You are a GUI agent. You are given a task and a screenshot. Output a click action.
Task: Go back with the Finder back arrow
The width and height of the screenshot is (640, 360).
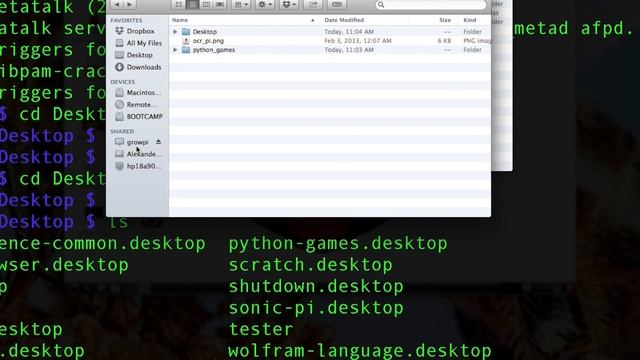117,4
